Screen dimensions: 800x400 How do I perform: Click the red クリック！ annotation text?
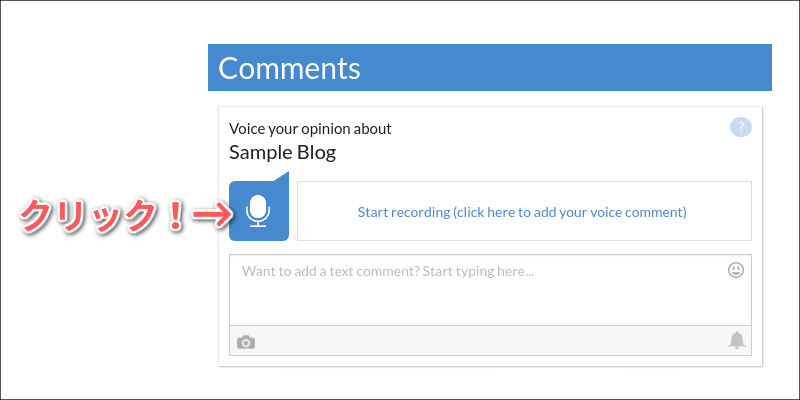[x=102, y=216]
